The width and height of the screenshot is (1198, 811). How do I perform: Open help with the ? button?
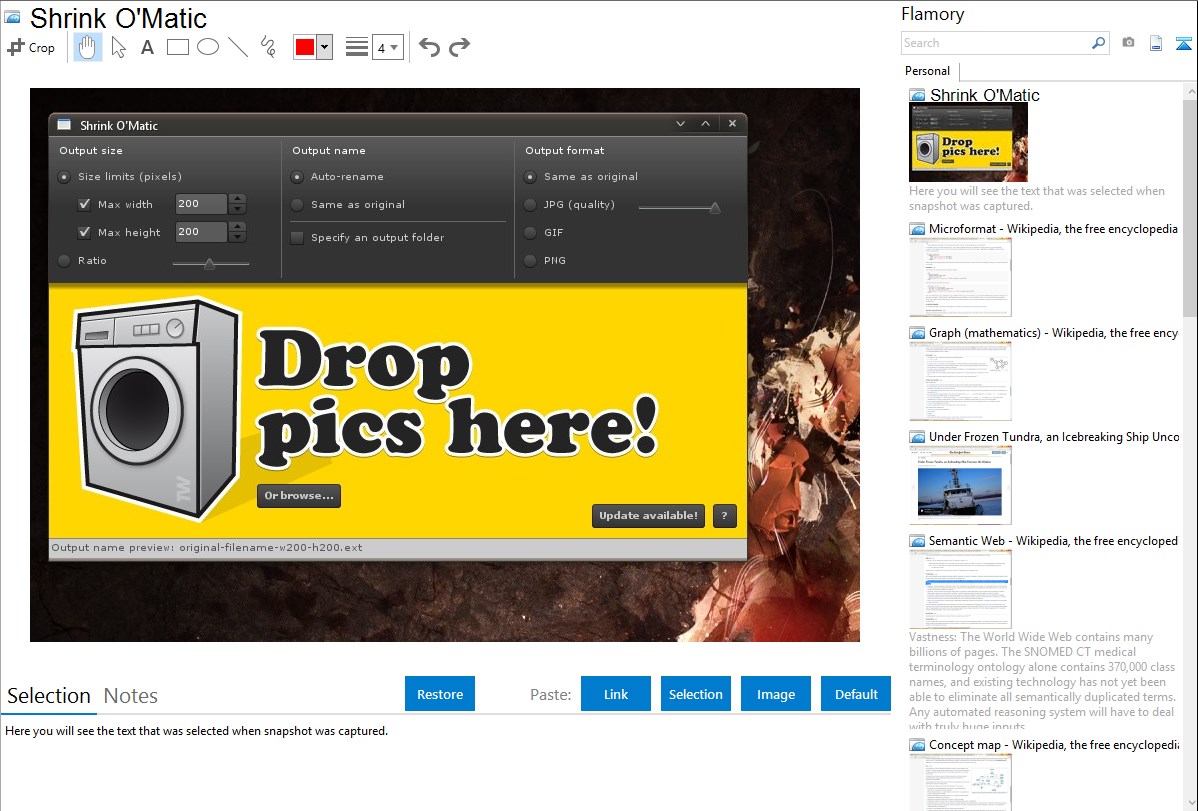pyautogui.click(x=724, y=515)
